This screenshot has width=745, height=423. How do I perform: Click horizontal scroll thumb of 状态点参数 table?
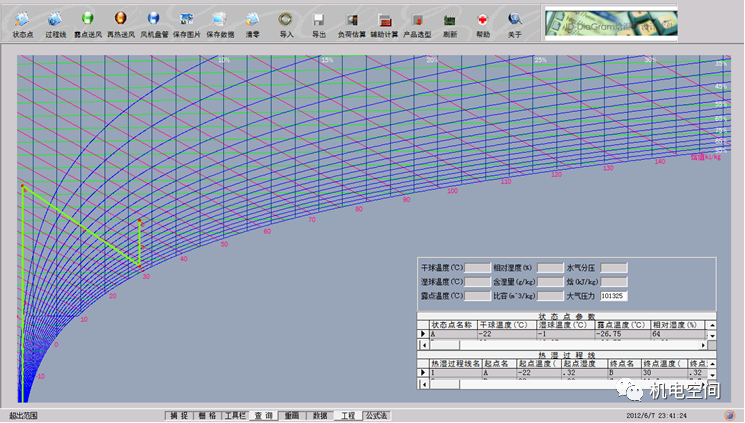[444, 345]
